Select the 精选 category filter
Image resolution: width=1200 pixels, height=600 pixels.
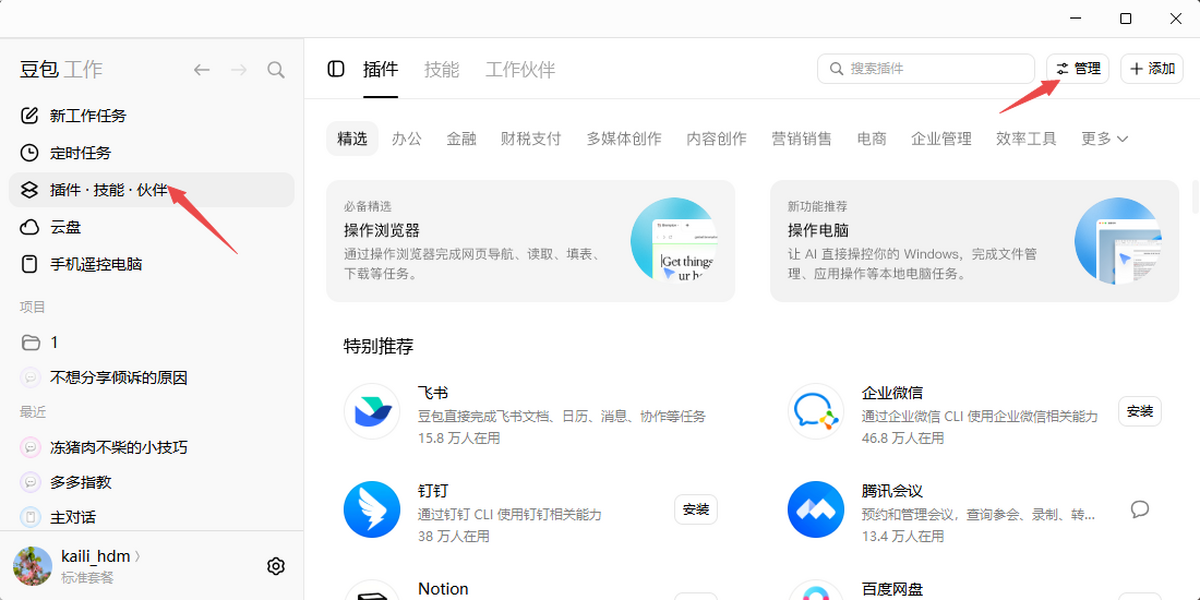352,139
